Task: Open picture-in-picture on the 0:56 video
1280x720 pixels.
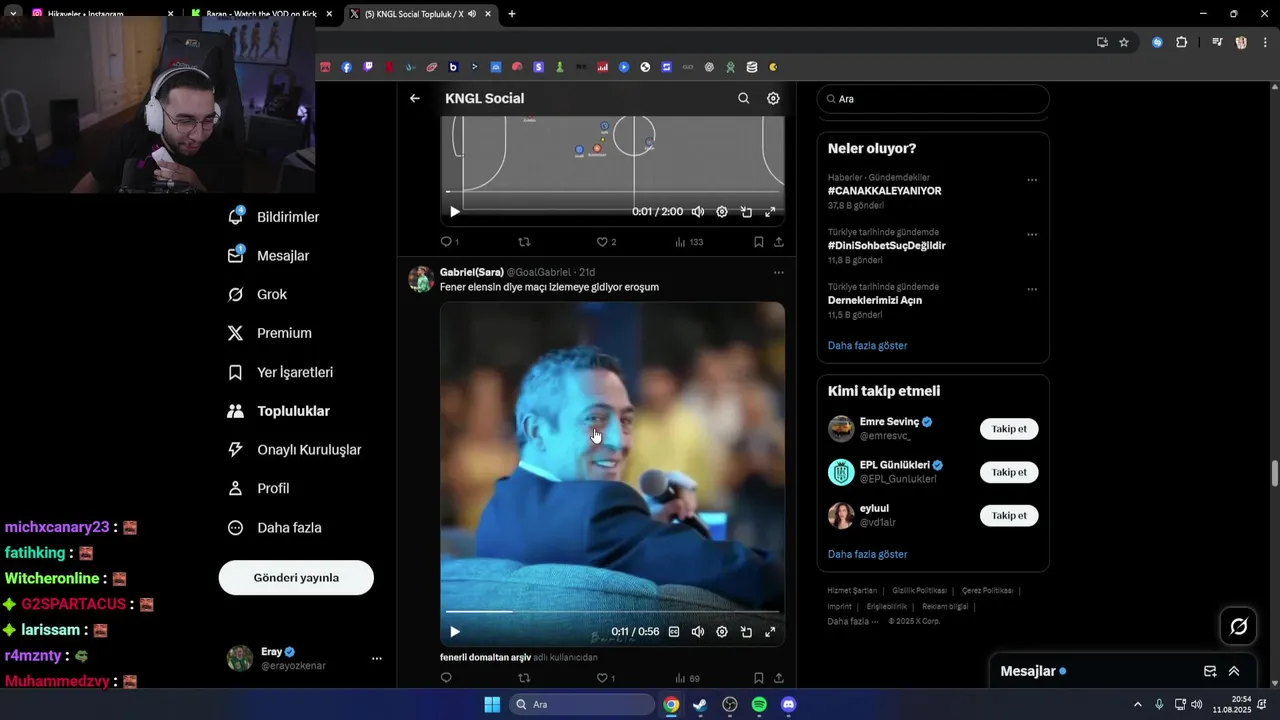Action: [x=746, y=632]
